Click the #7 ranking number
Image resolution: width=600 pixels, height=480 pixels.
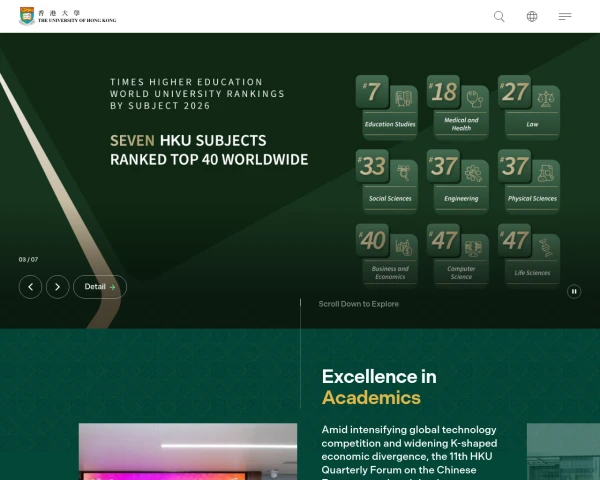tap(372, 92)
